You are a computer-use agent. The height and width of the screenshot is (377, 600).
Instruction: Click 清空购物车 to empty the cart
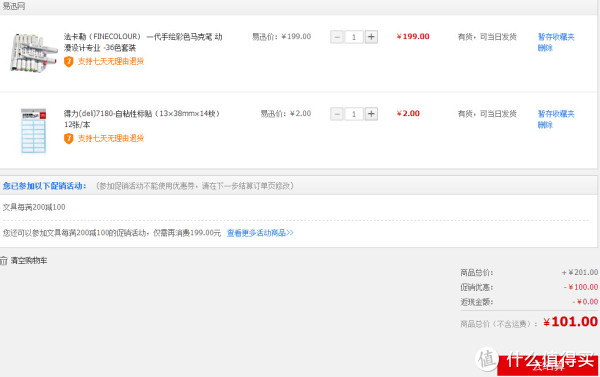coord(29,261)
